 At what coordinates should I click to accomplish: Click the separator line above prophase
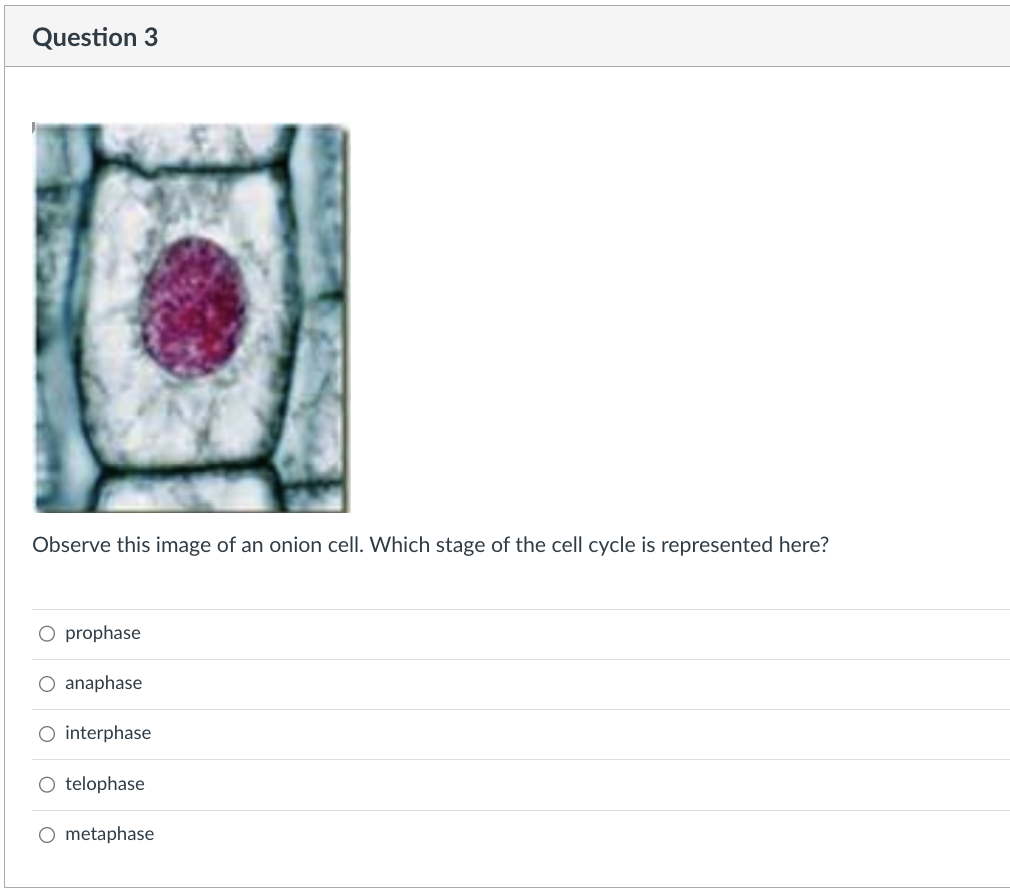click(500, 608)
